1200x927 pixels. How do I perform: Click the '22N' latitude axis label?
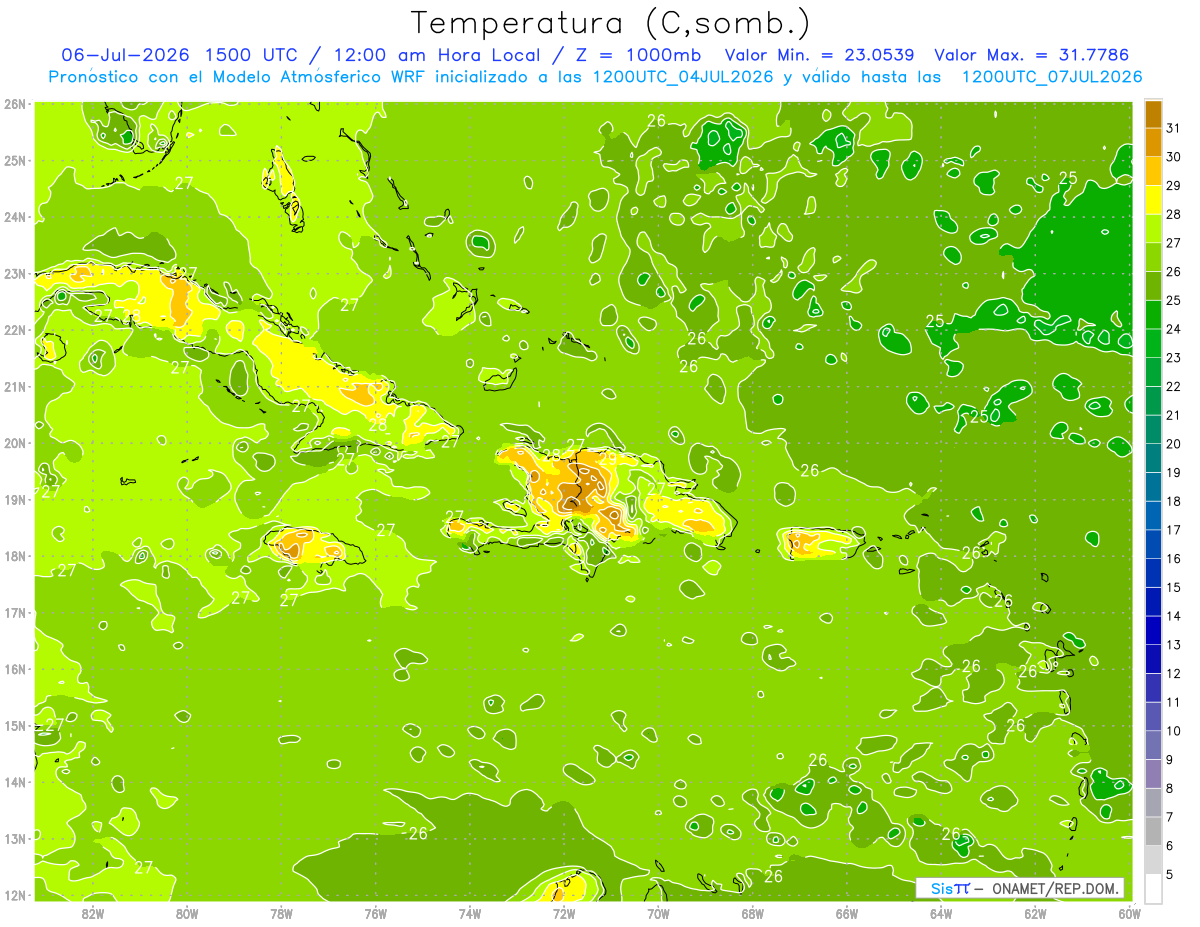click(x=15, y=330)
